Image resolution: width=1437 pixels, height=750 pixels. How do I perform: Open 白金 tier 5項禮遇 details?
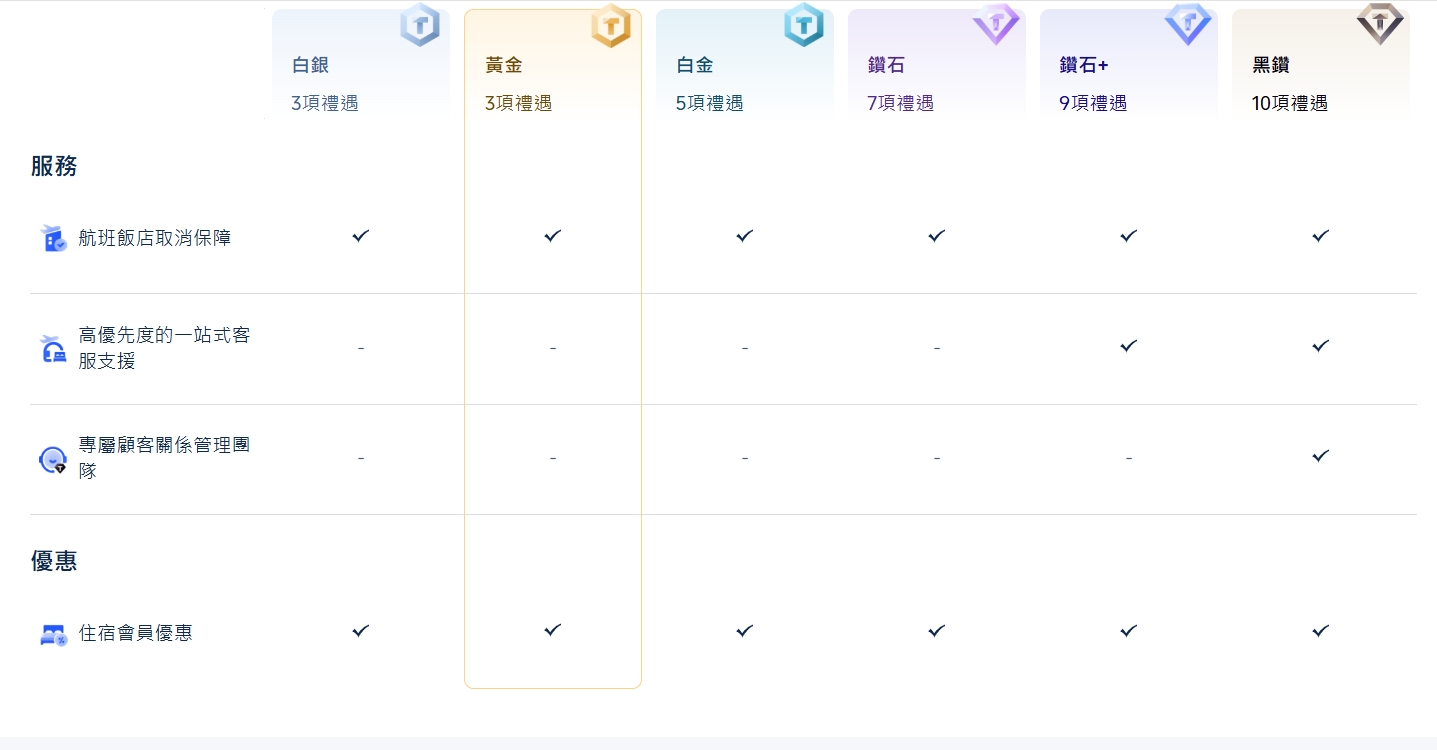point(709,102)
